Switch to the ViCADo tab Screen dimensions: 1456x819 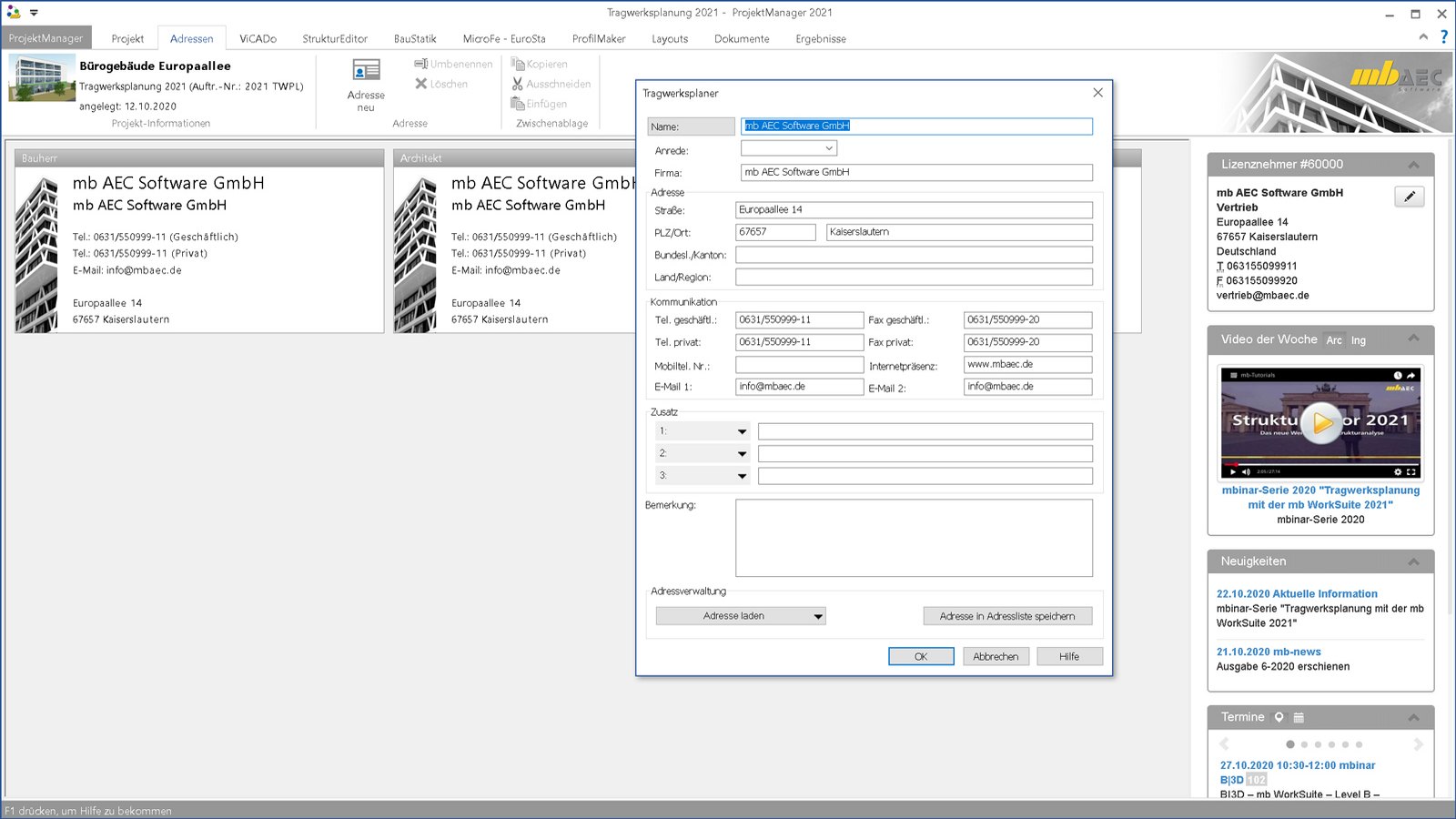[x=258, y=38]
